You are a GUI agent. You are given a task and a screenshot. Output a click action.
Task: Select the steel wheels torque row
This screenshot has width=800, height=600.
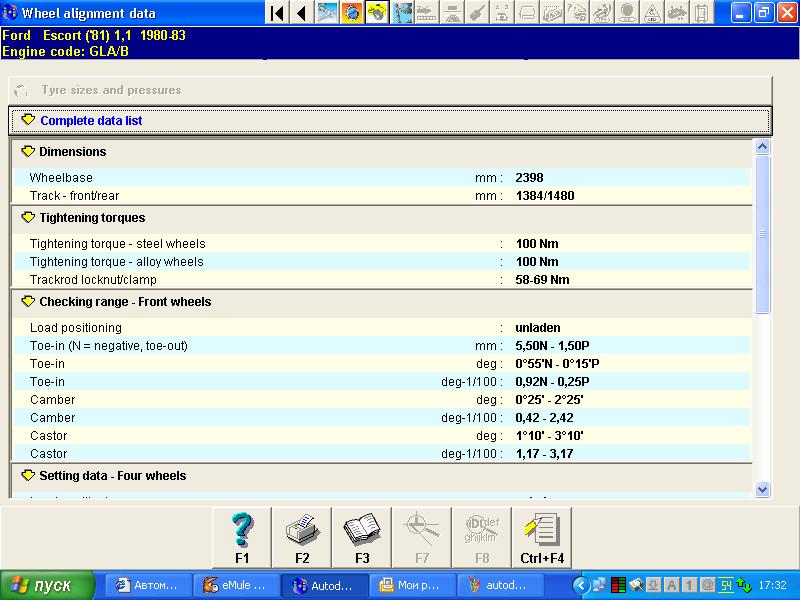[382, 243]
